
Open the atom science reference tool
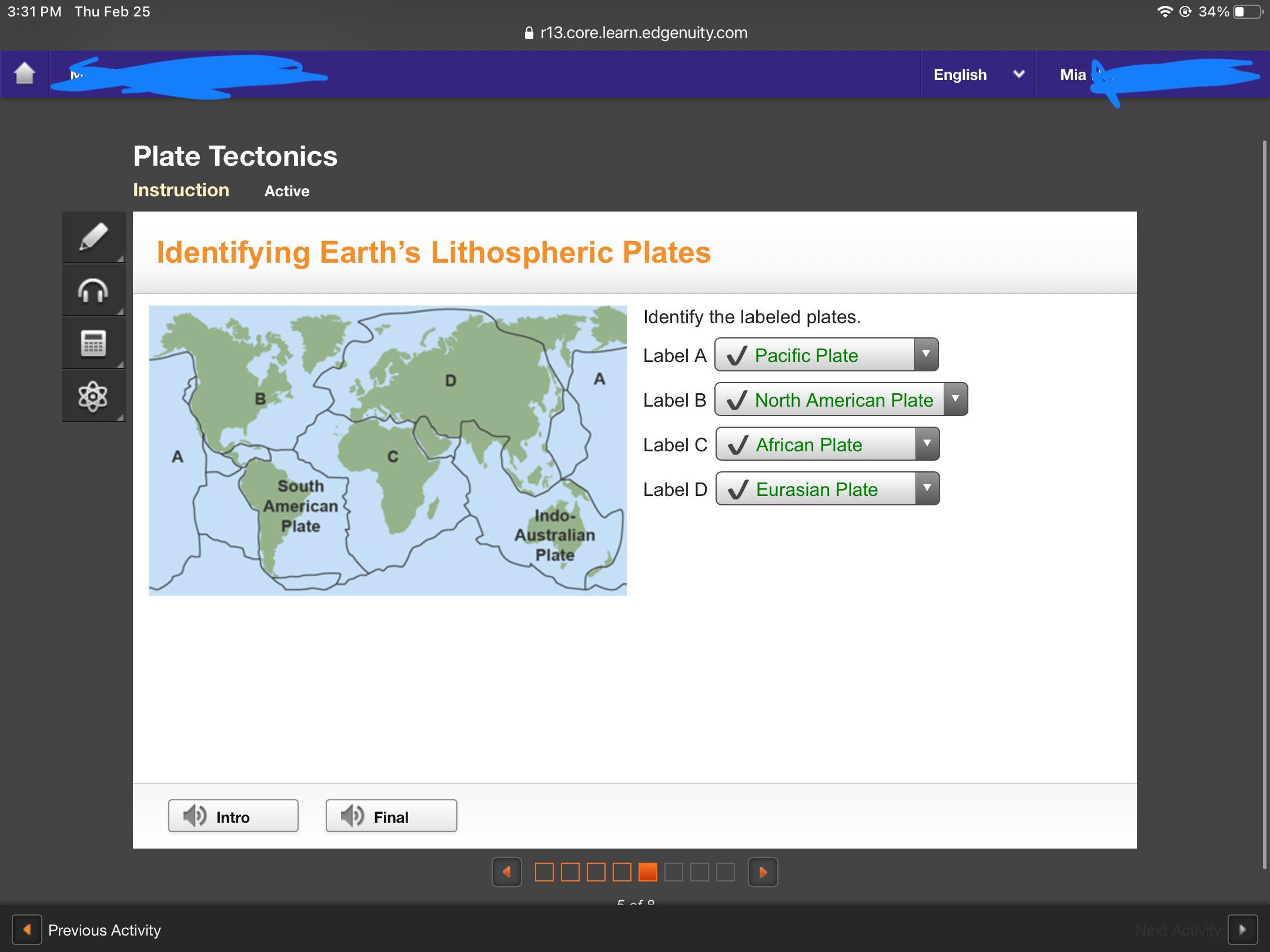[x=93, y=396]
